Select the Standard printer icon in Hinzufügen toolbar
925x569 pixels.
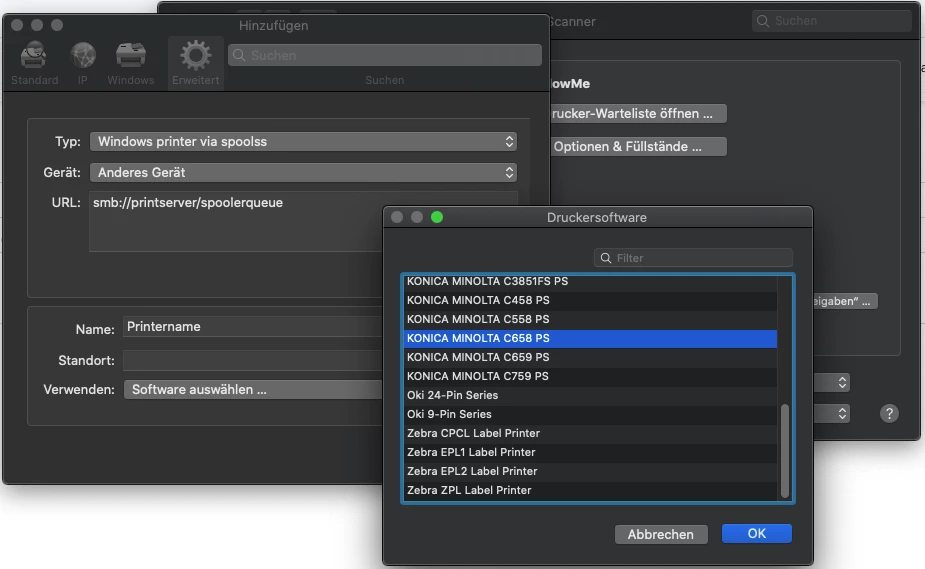point(34,55)
